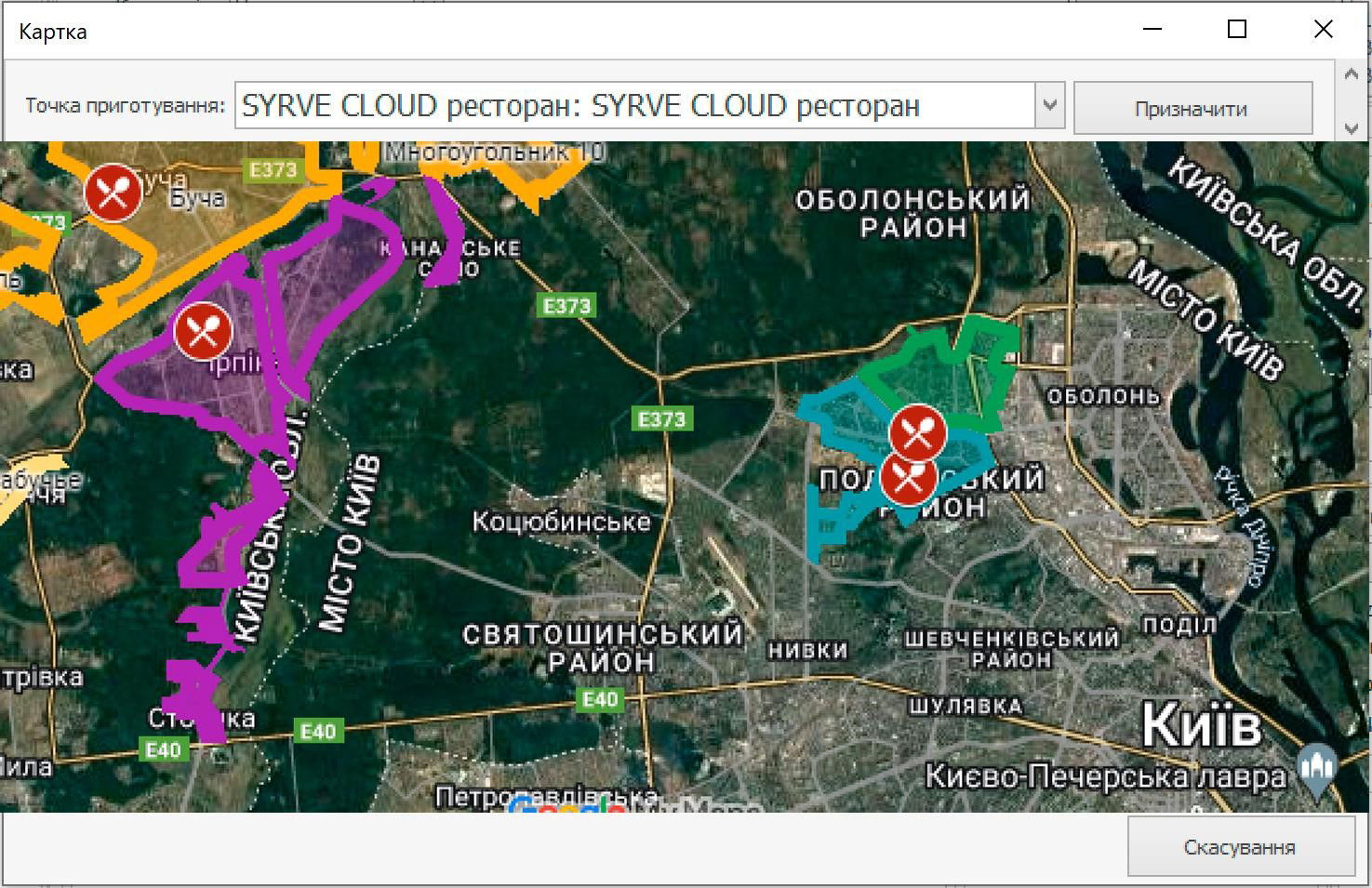Image resolution: width=1372 pixels, height=888 pixels.
Task: Open the SYRVE CLOUD ресторан combo box
Action: (x=634, y=106)
